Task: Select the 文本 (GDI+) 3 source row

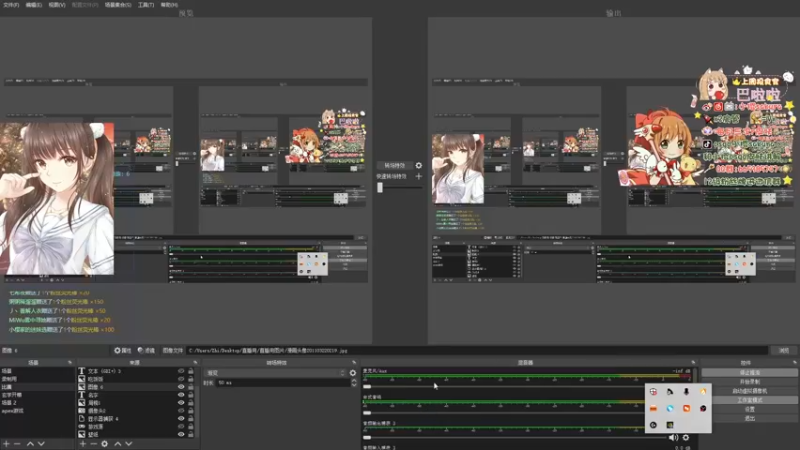Action: pyautogui.click(x=136, y=371)
